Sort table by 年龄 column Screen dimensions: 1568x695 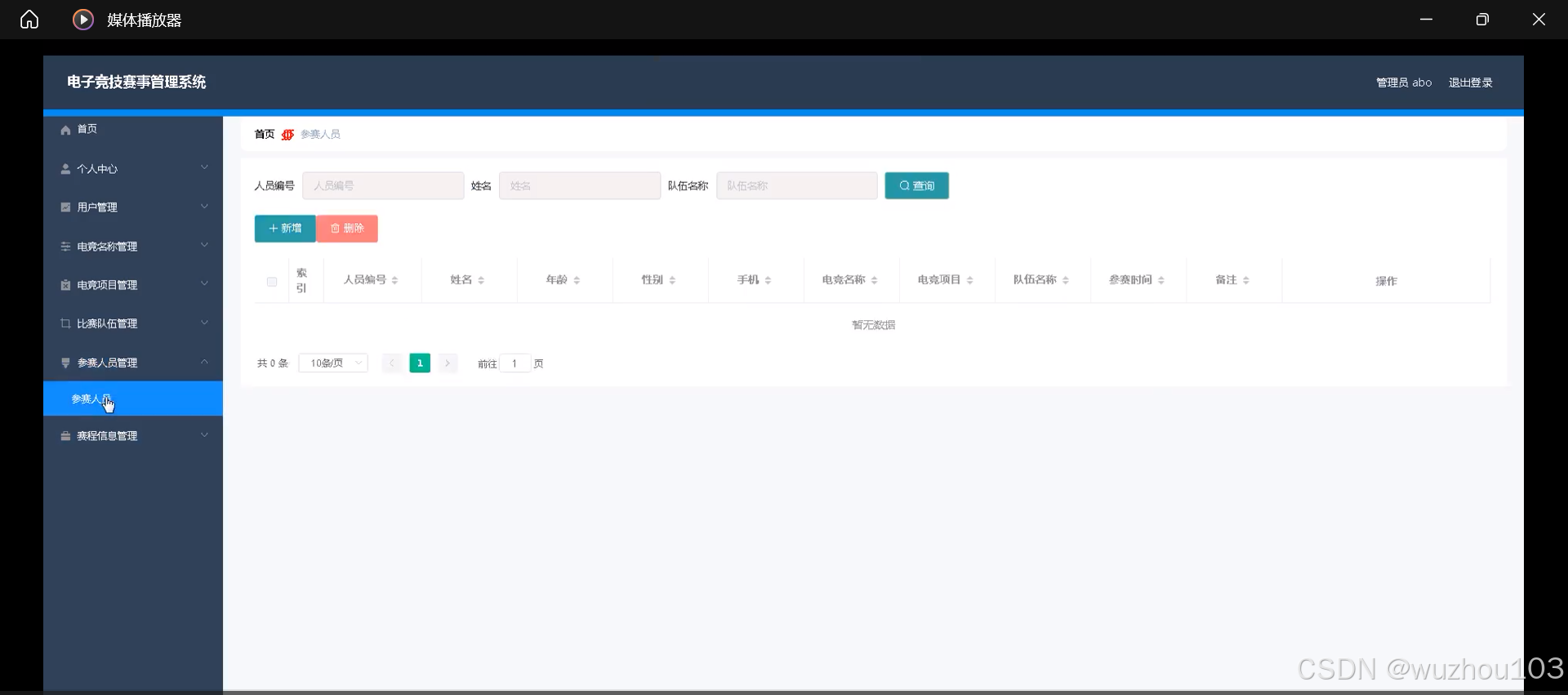click(577, 280)
